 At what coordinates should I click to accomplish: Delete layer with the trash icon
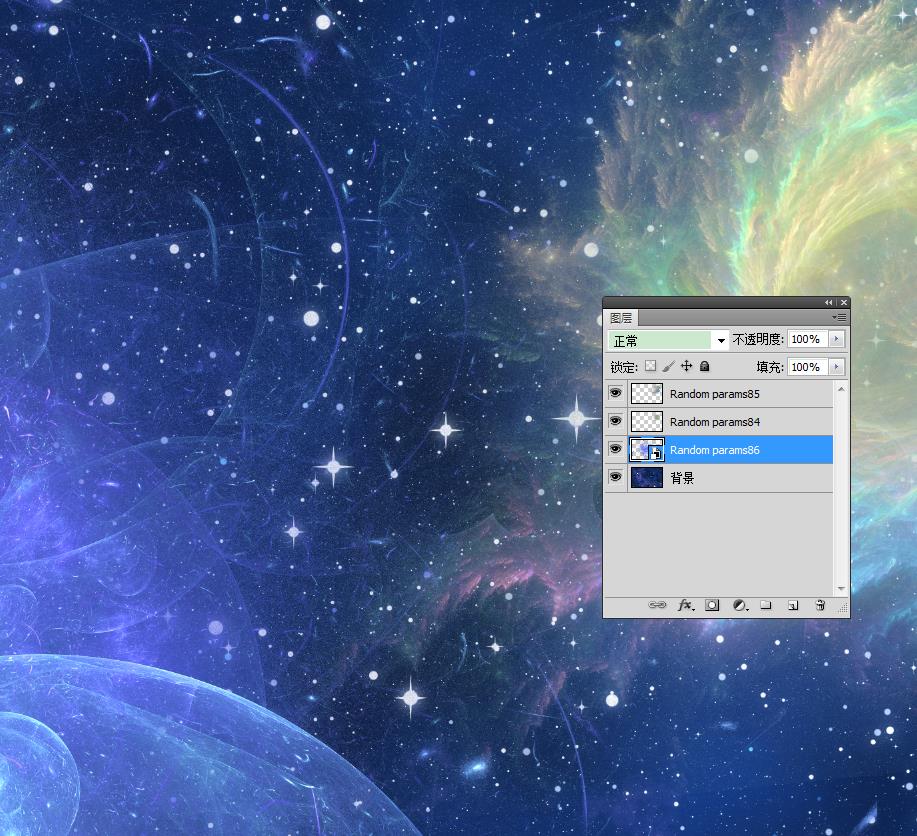[820, 605]
